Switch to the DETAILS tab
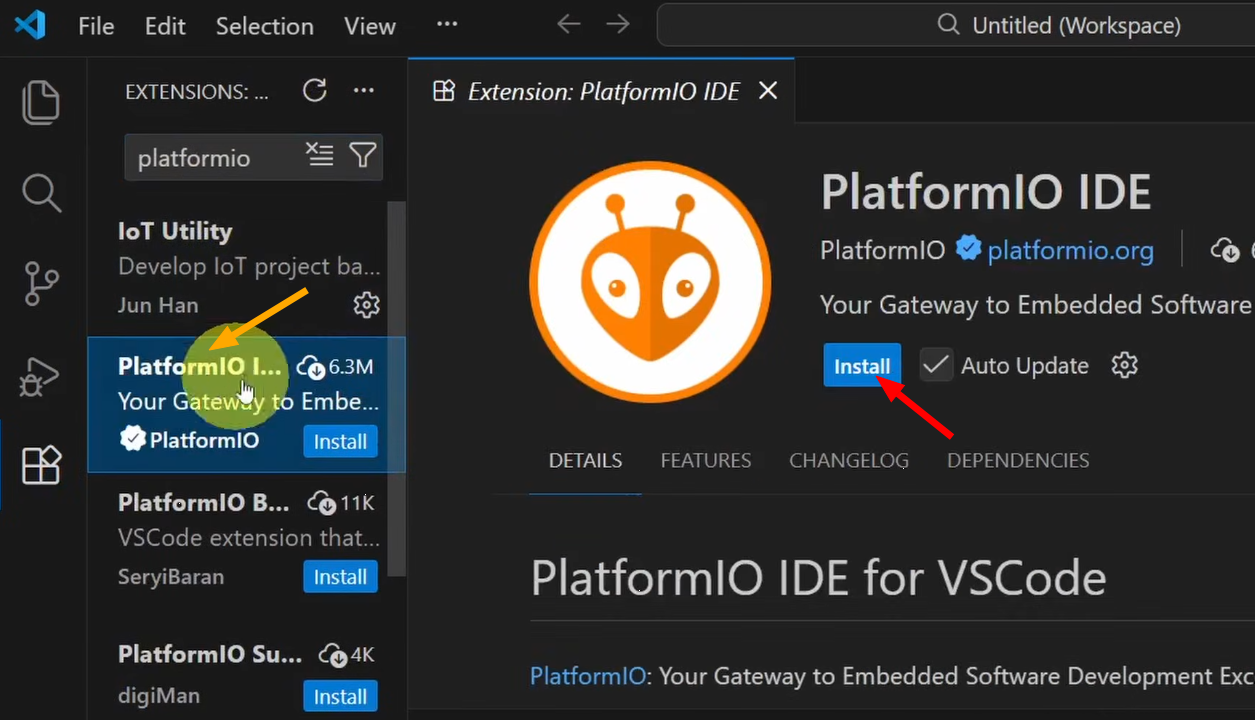1255x720 pixels. pos(586,461)
